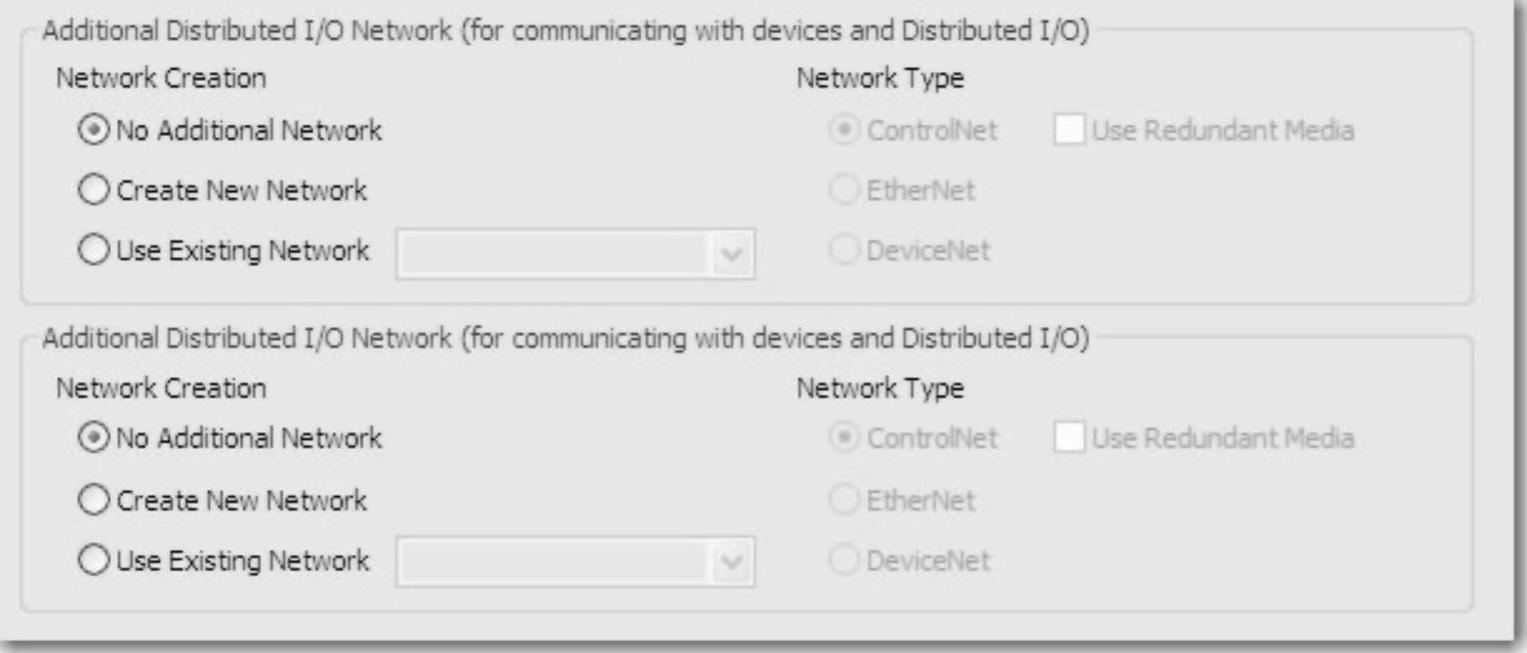
Task: Expand lower existing network dropdown arrow
Action: 733,562
